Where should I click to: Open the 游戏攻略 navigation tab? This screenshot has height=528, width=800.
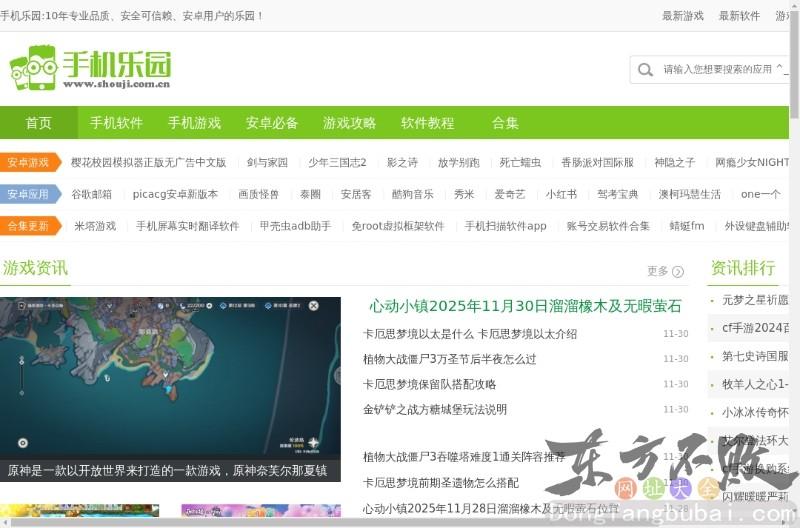tap(349, 123)
